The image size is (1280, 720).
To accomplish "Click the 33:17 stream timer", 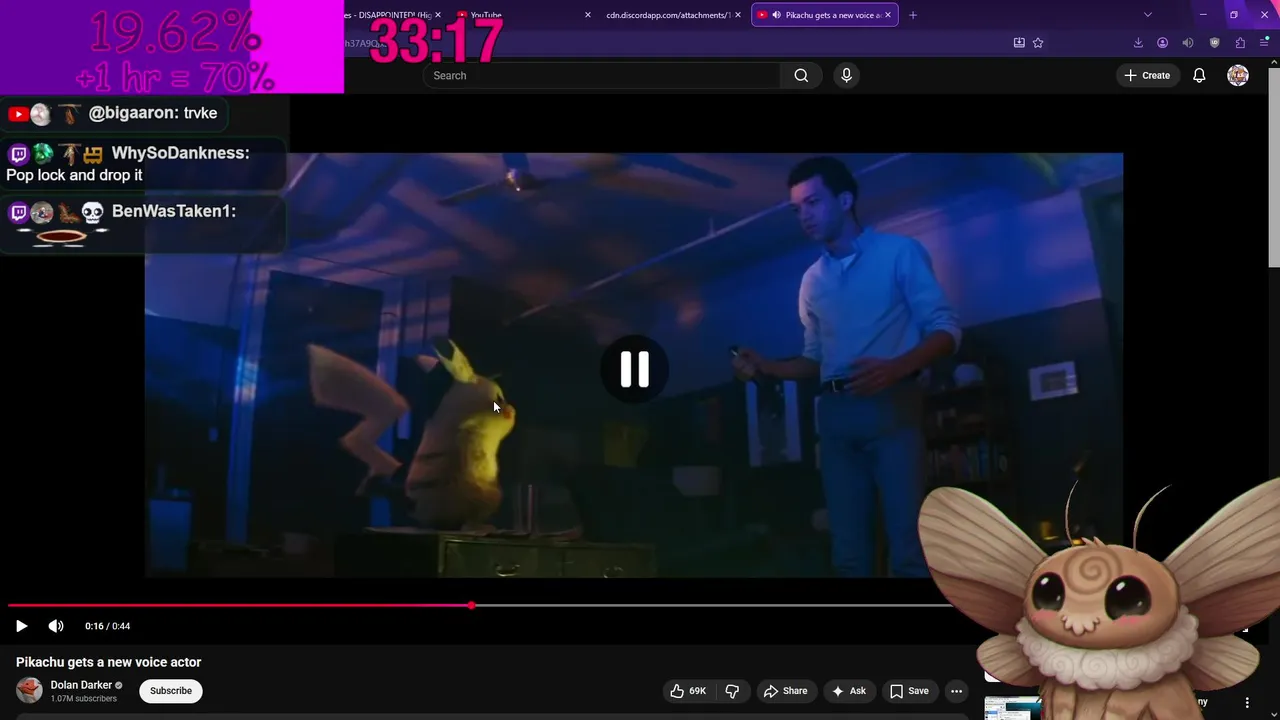I will tap(436, 41).
